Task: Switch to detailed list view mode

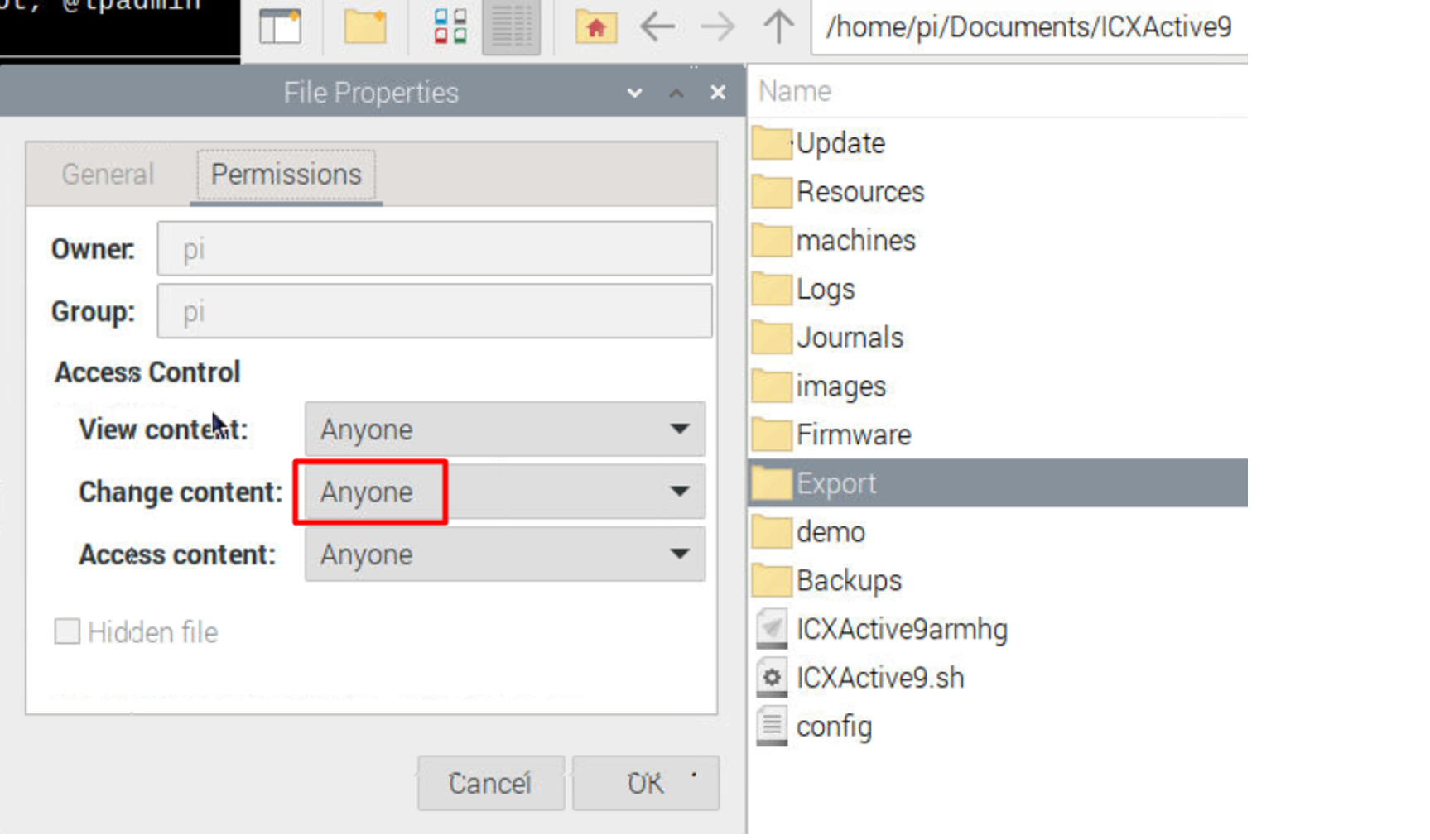Action: point(511,26)
